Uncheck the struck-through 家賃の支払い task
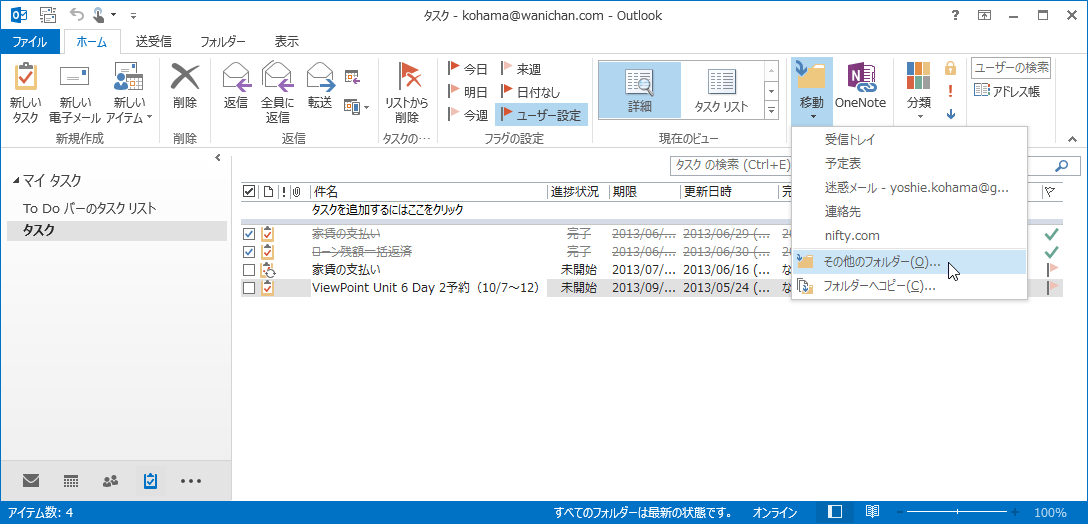1088x524 pixels. click(x=249, y=234)
